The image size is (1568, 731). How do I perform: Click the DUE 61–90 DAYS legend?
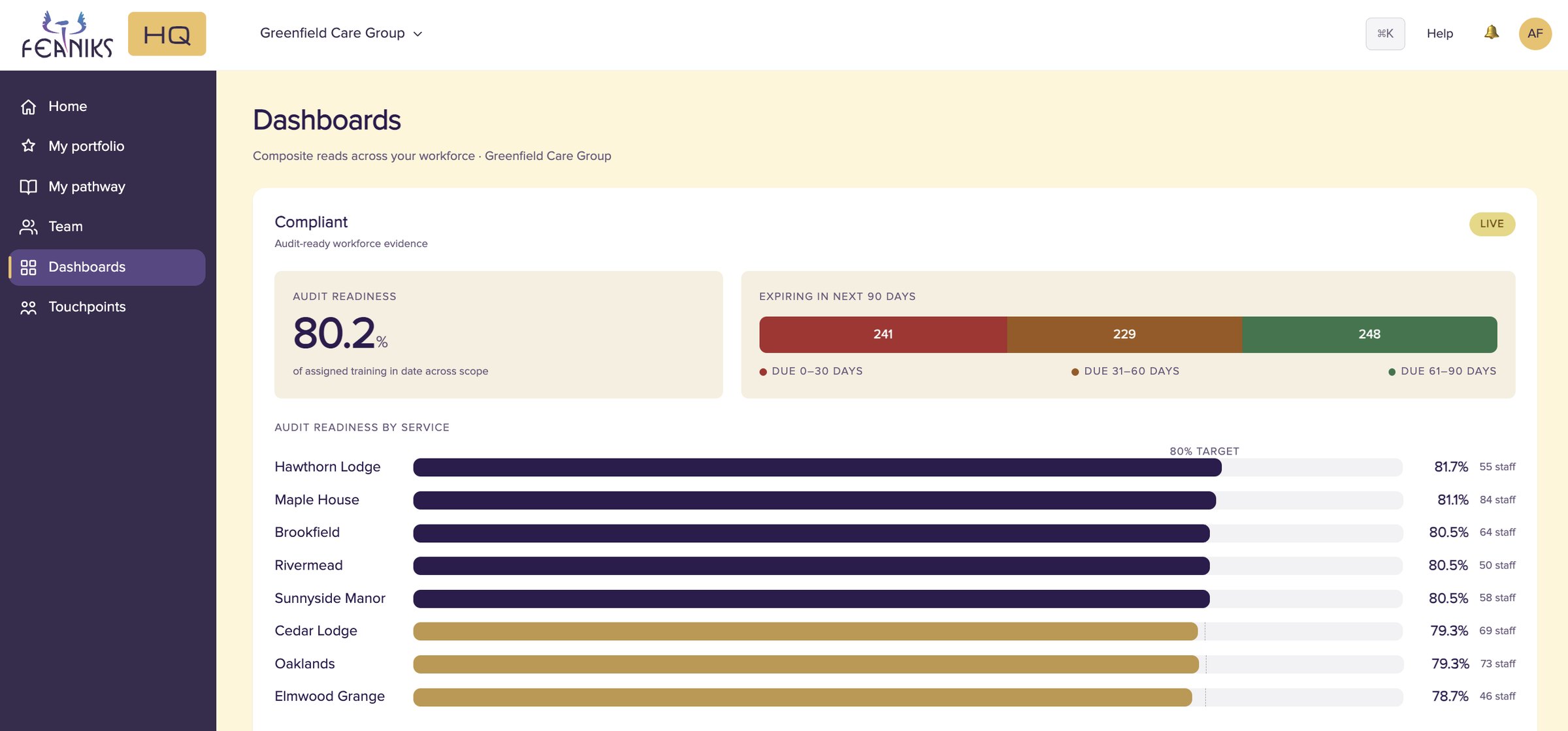pyautogui.click(x=1442, y=371)
